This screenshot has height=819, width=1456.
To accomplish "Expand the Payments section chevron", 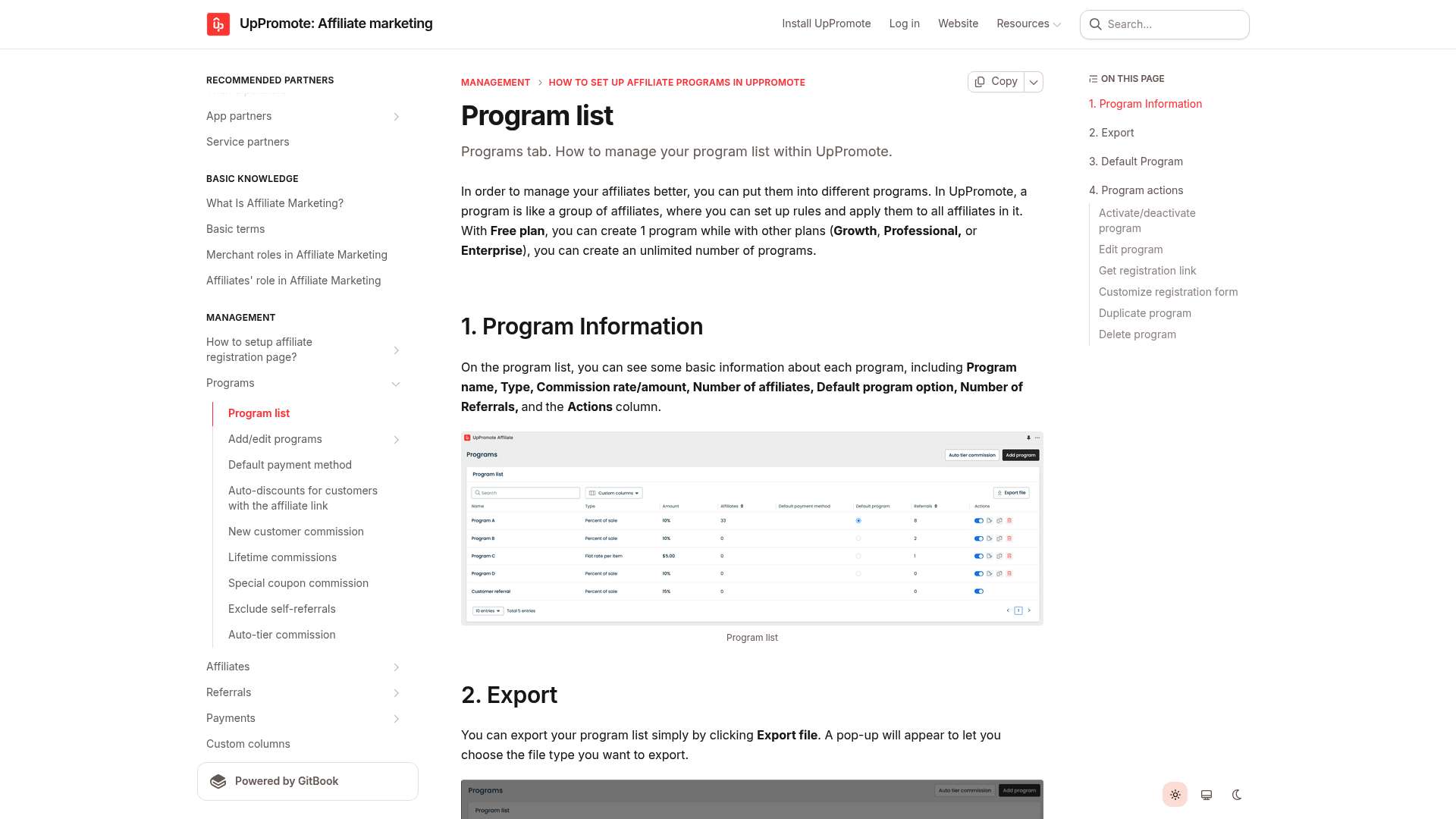I will click(396, 718).
